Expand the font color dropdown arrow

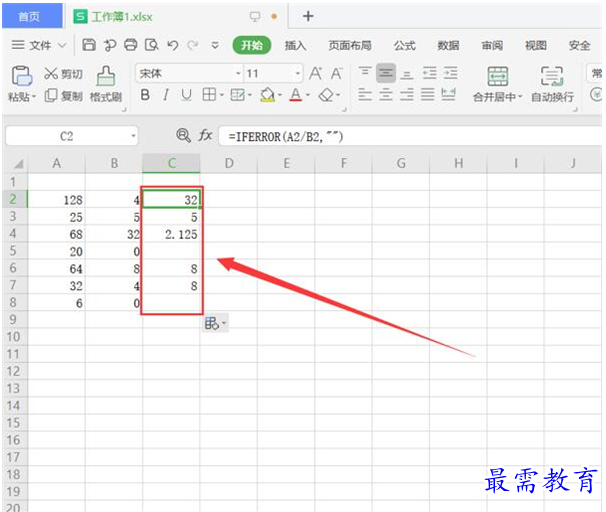(308, 95)
